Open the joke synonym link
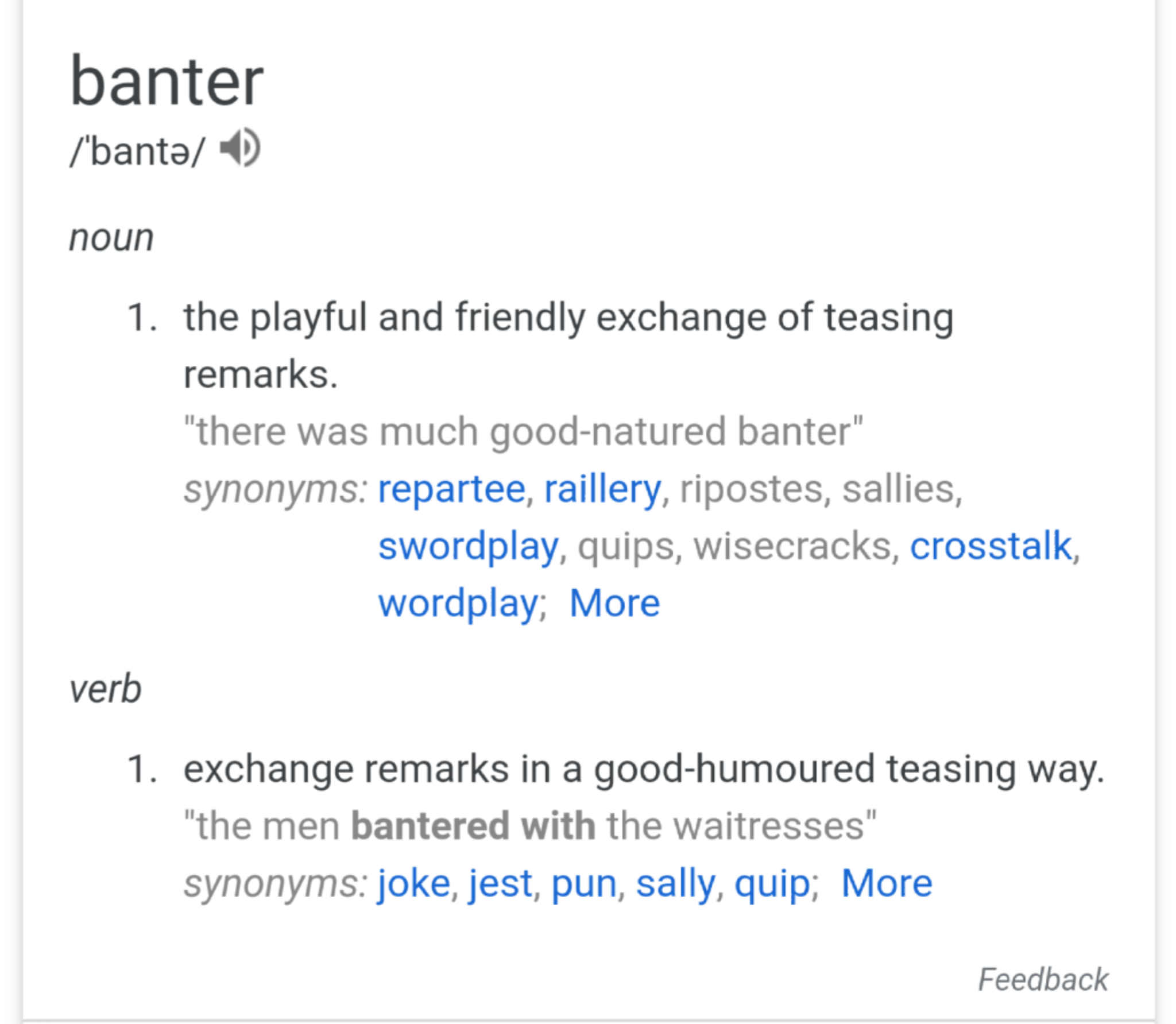1176x1024 pixels. tap(413, 883)
